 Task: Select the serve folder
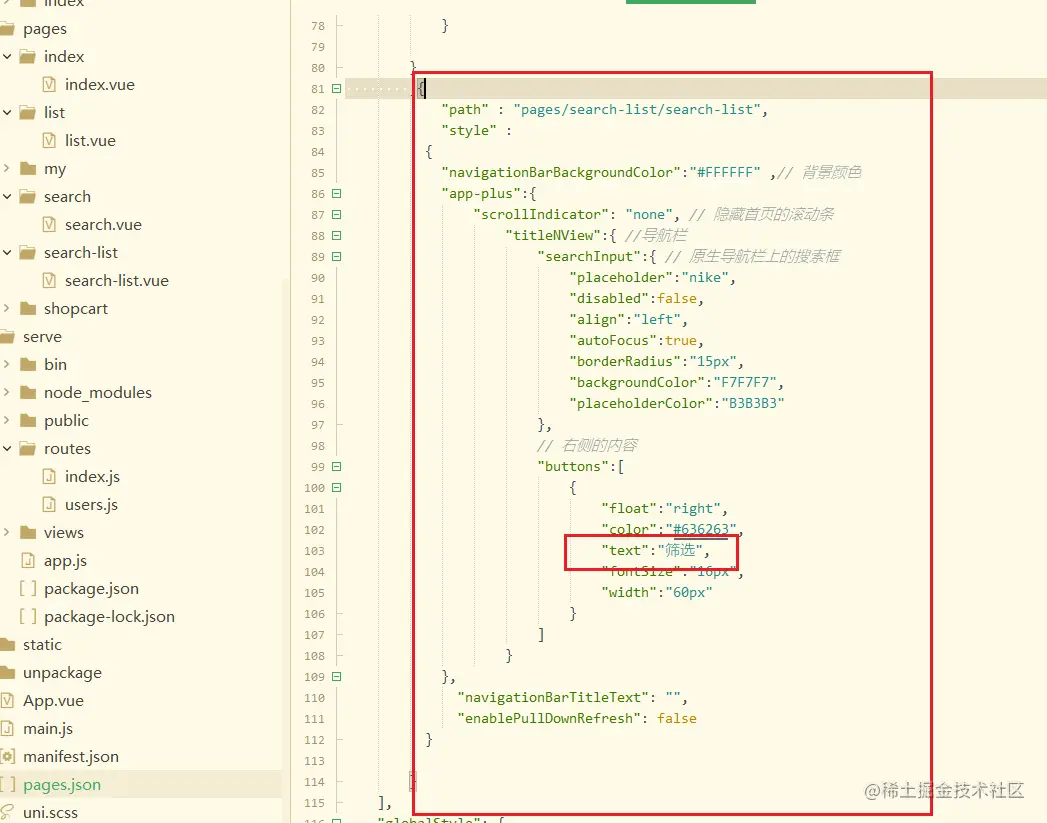coord(42,336)
